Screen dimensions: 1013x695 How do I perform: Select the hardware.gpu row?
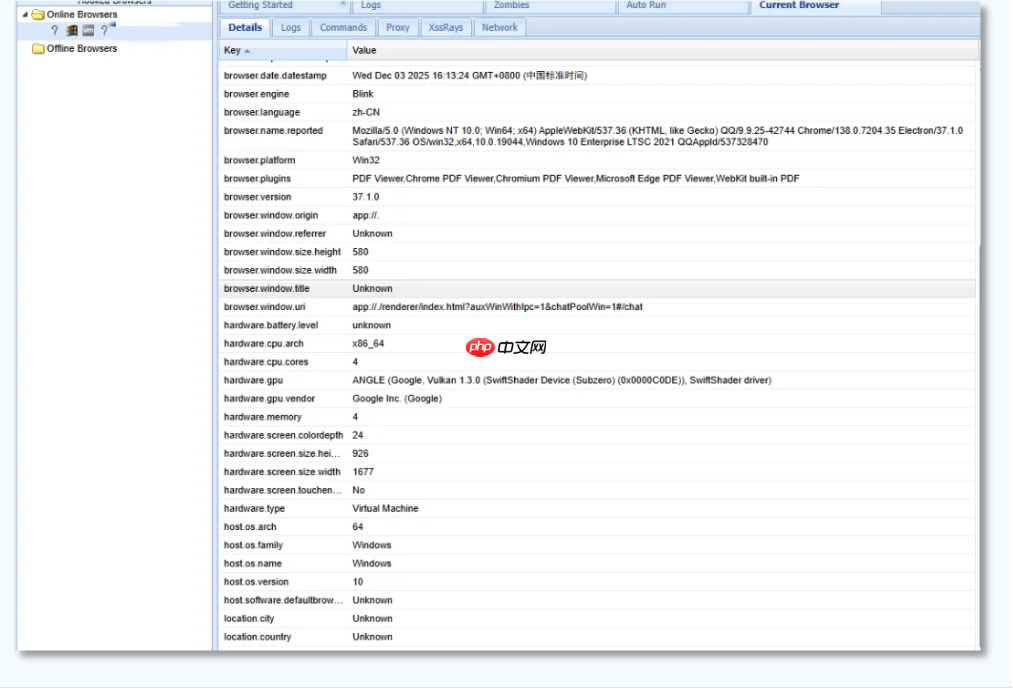click(253, 380)
